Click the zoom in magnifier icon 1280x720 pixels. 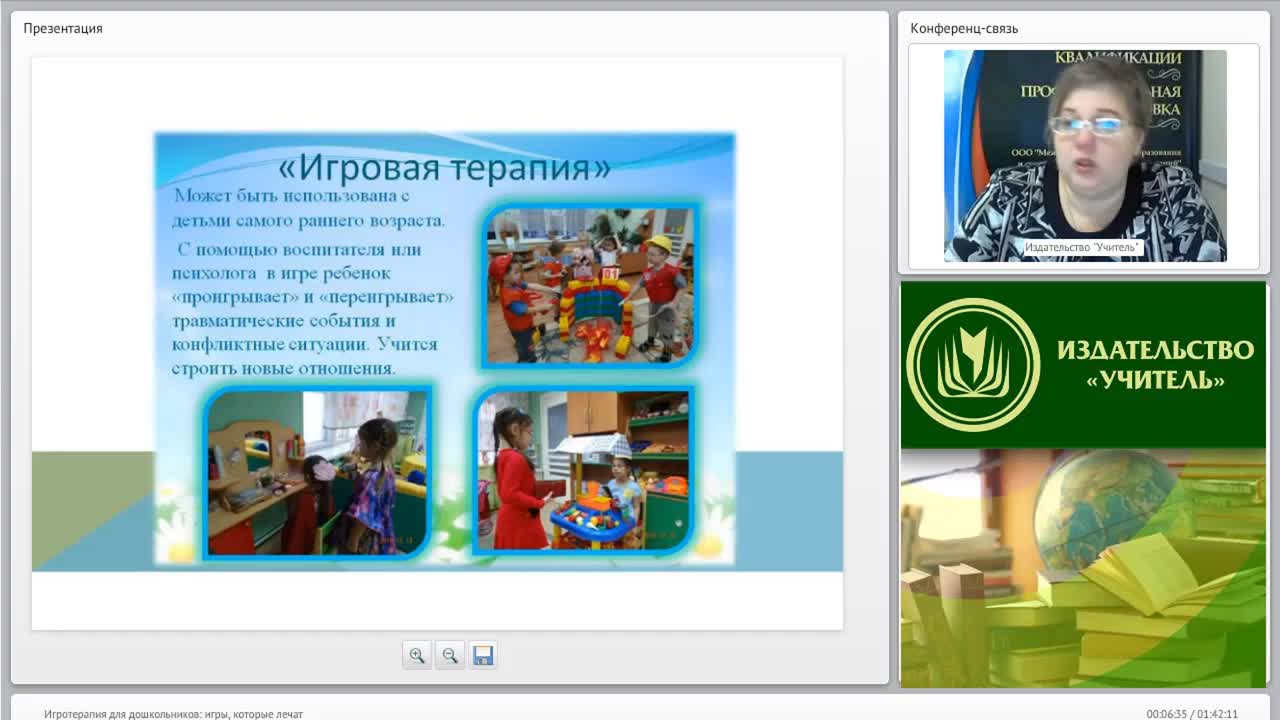click(x=417, y=655)
